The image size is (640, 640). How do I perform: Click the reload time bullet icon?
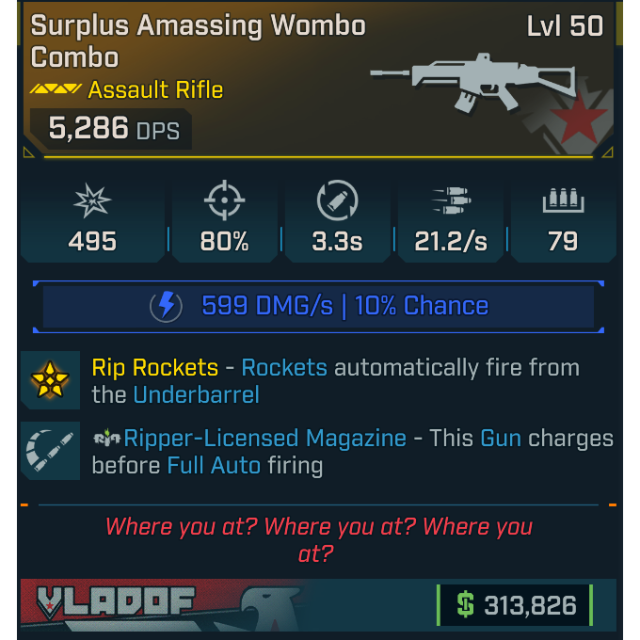(337, 200)
